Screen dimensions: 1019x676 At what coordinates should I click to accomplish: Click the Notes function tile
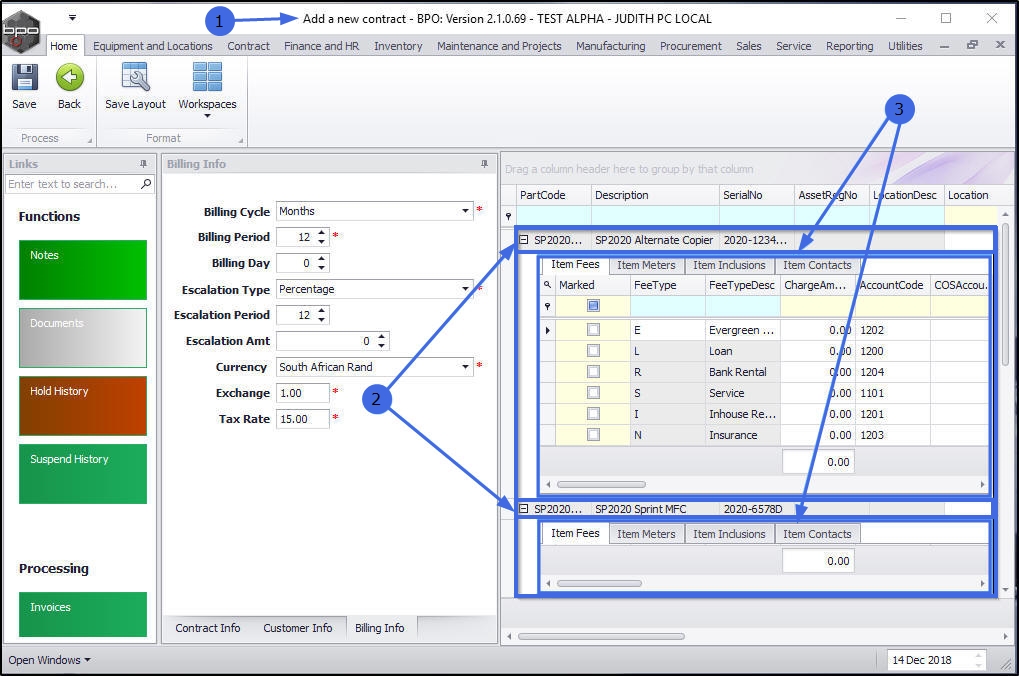[x=83, y=270]
